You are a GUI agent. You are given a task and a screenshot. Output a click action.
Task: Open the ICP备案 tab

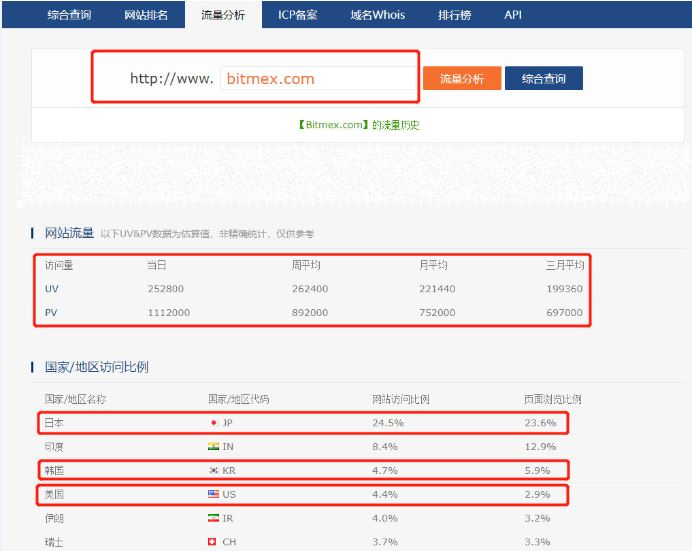tap(297, 15)
